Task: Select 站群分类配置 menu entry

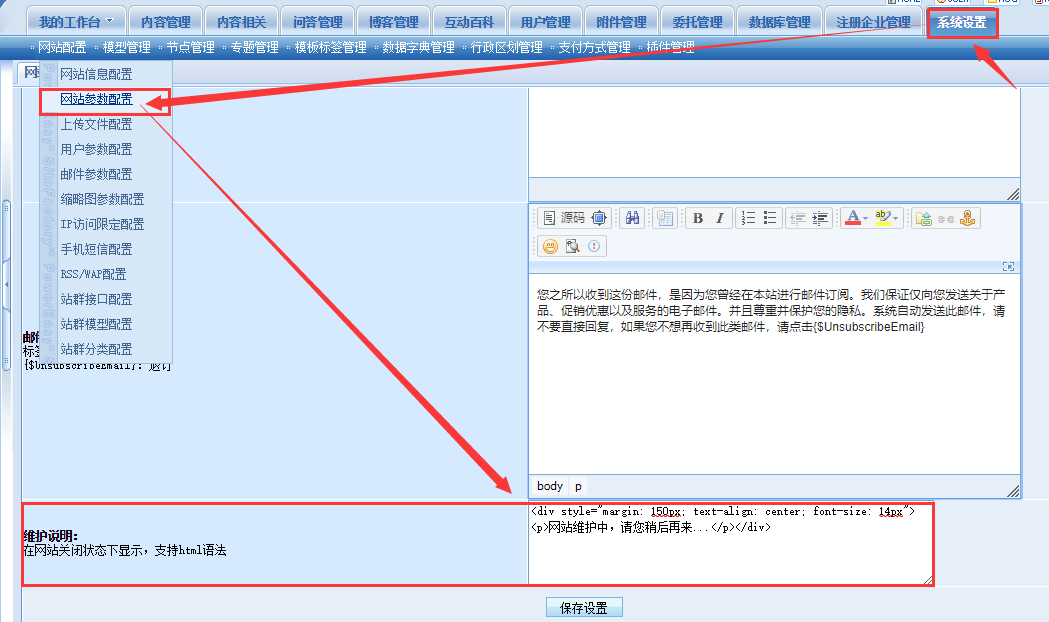Action: coord(96,349)
